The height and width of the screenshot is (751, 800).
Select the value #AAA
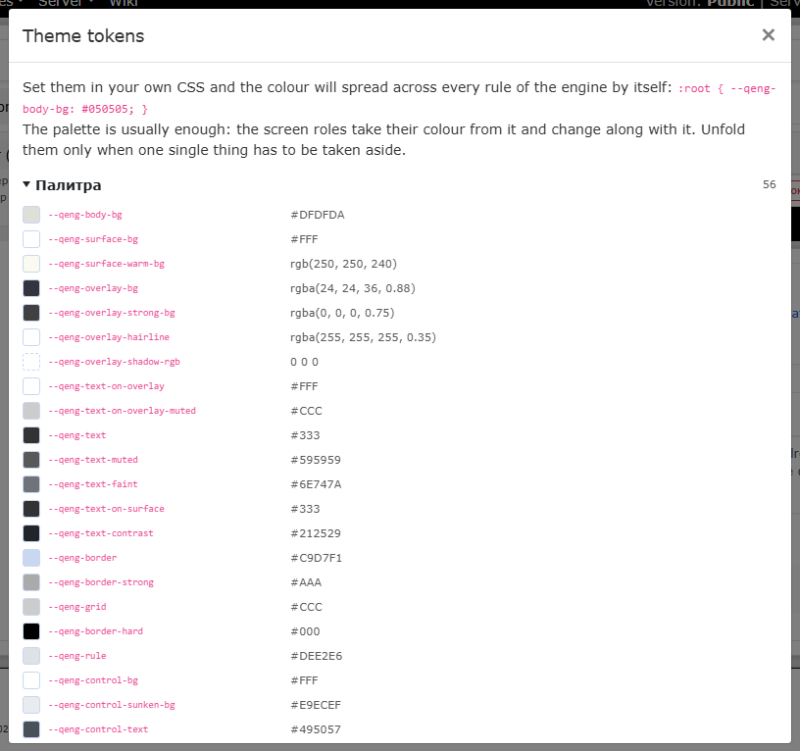click(x=306, y=582)
